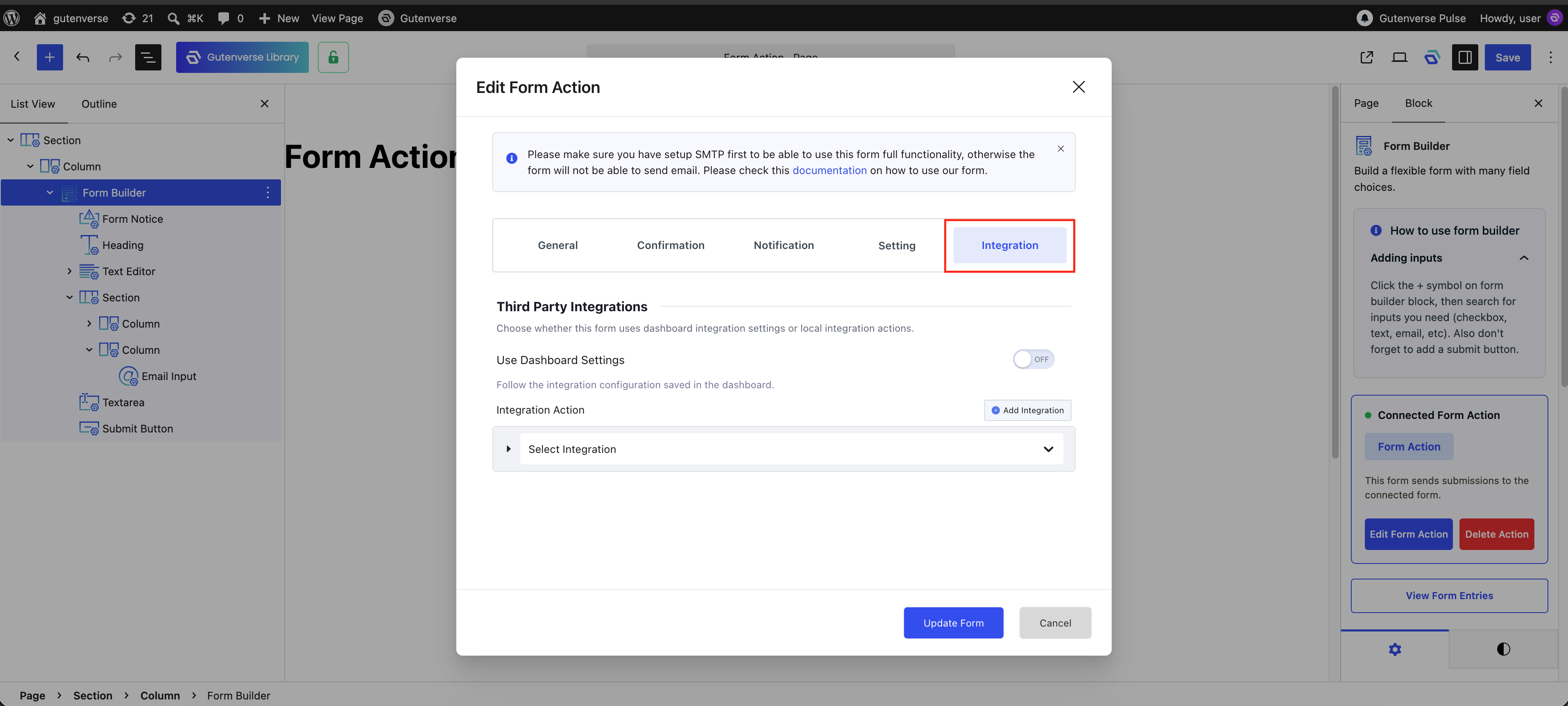Collapse the Adding inputs accordion

pos(1524,258)
